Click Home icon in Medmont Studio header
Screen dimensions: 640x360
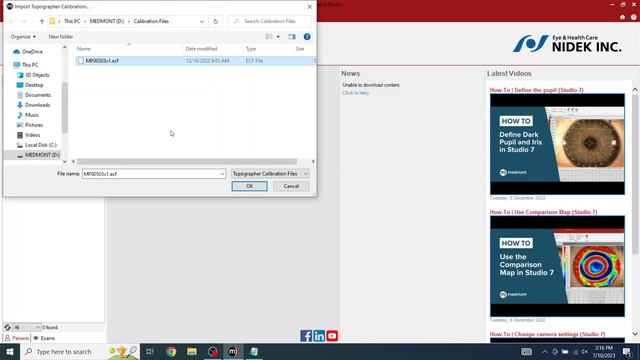click(x=622, y=17)
